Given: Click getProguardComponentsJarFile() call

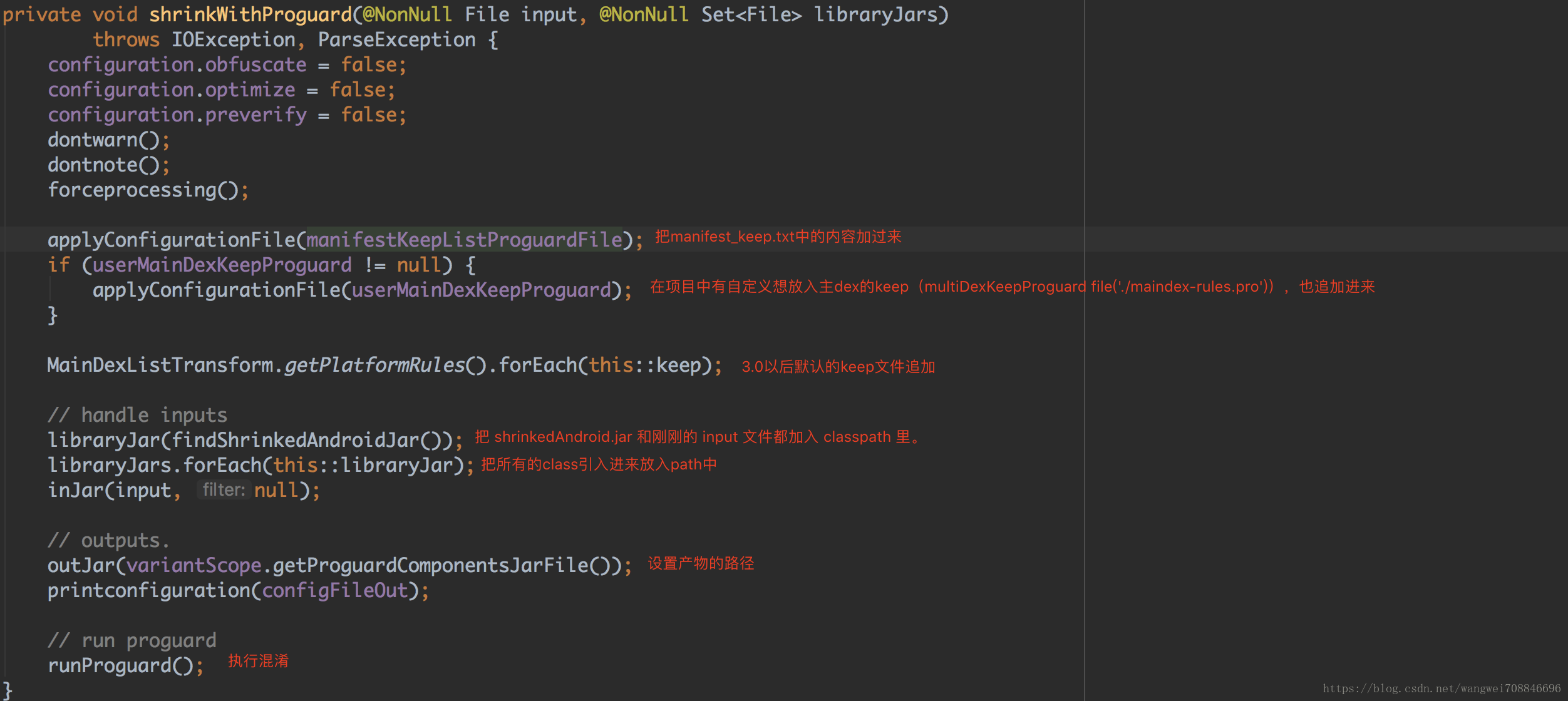Looking at the screenshot, I should [x=441, y=565].
